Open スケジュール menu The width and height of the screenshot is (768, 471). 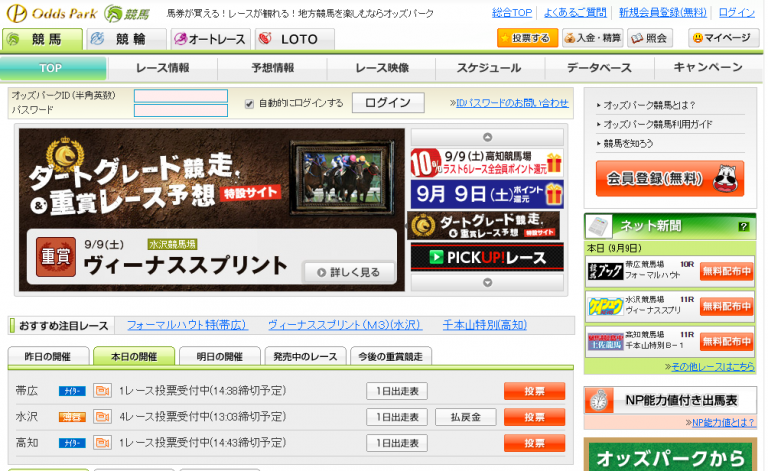tap(490, 68)
